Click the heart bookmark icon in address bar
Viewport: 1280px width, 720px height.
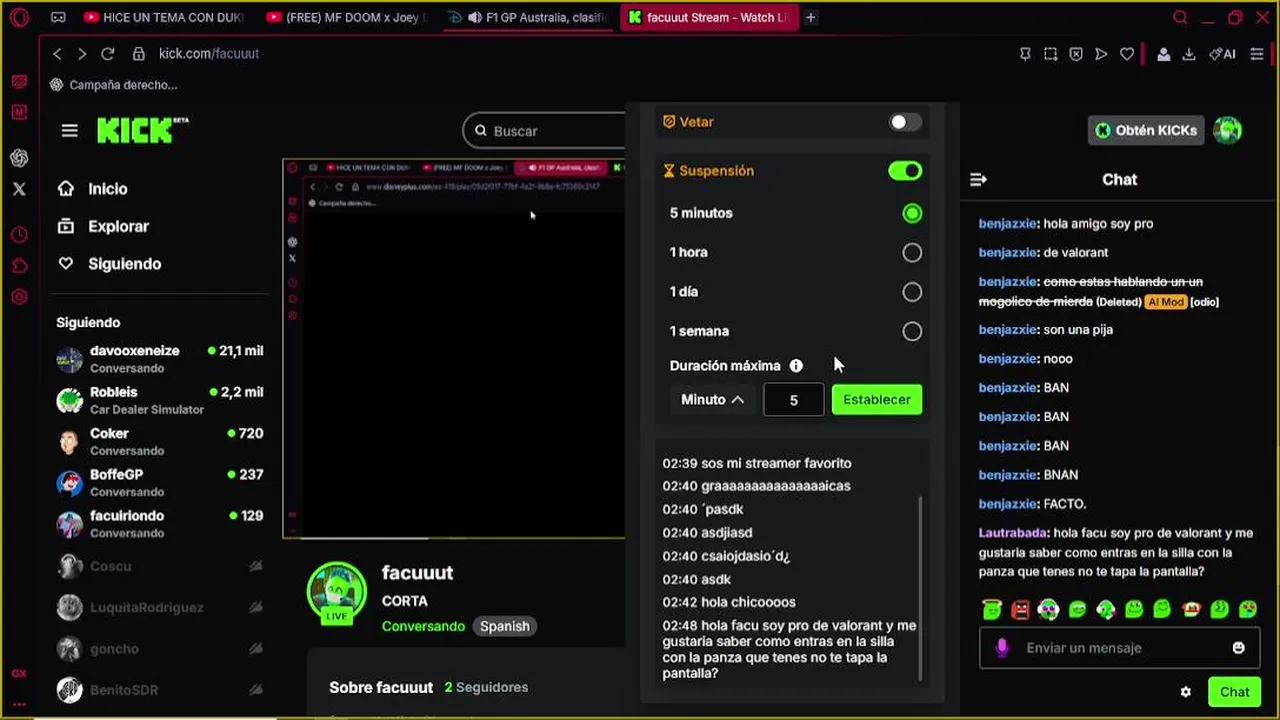click(1127, 54)
